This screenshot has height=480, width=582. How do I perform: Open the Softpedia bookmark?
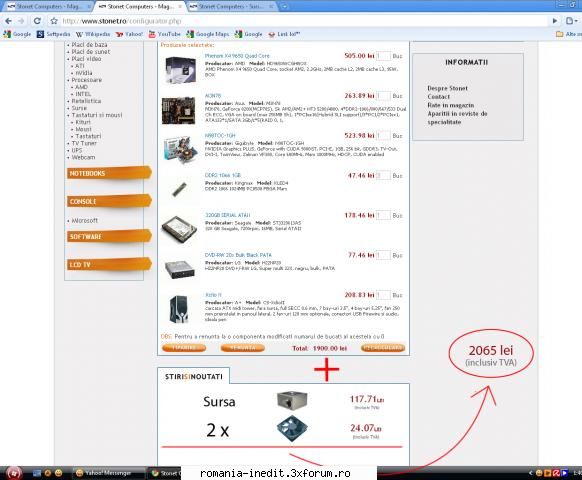[x=54, y=34]
